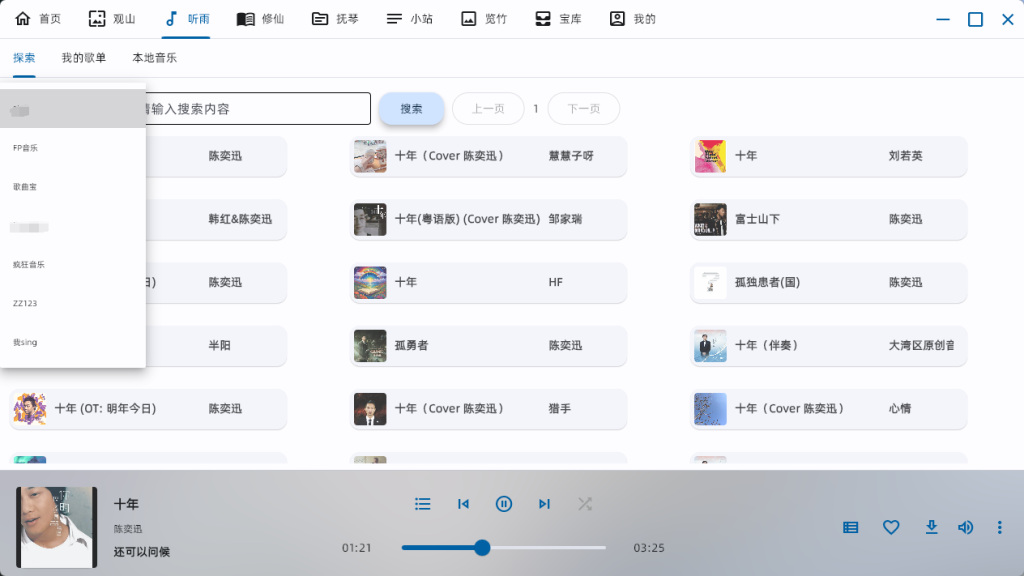The width and height of the screenshot is (1024, 576).
Task: Click the 上一页 previous page button
Action: pyautogui.click(x=488, y=108)
